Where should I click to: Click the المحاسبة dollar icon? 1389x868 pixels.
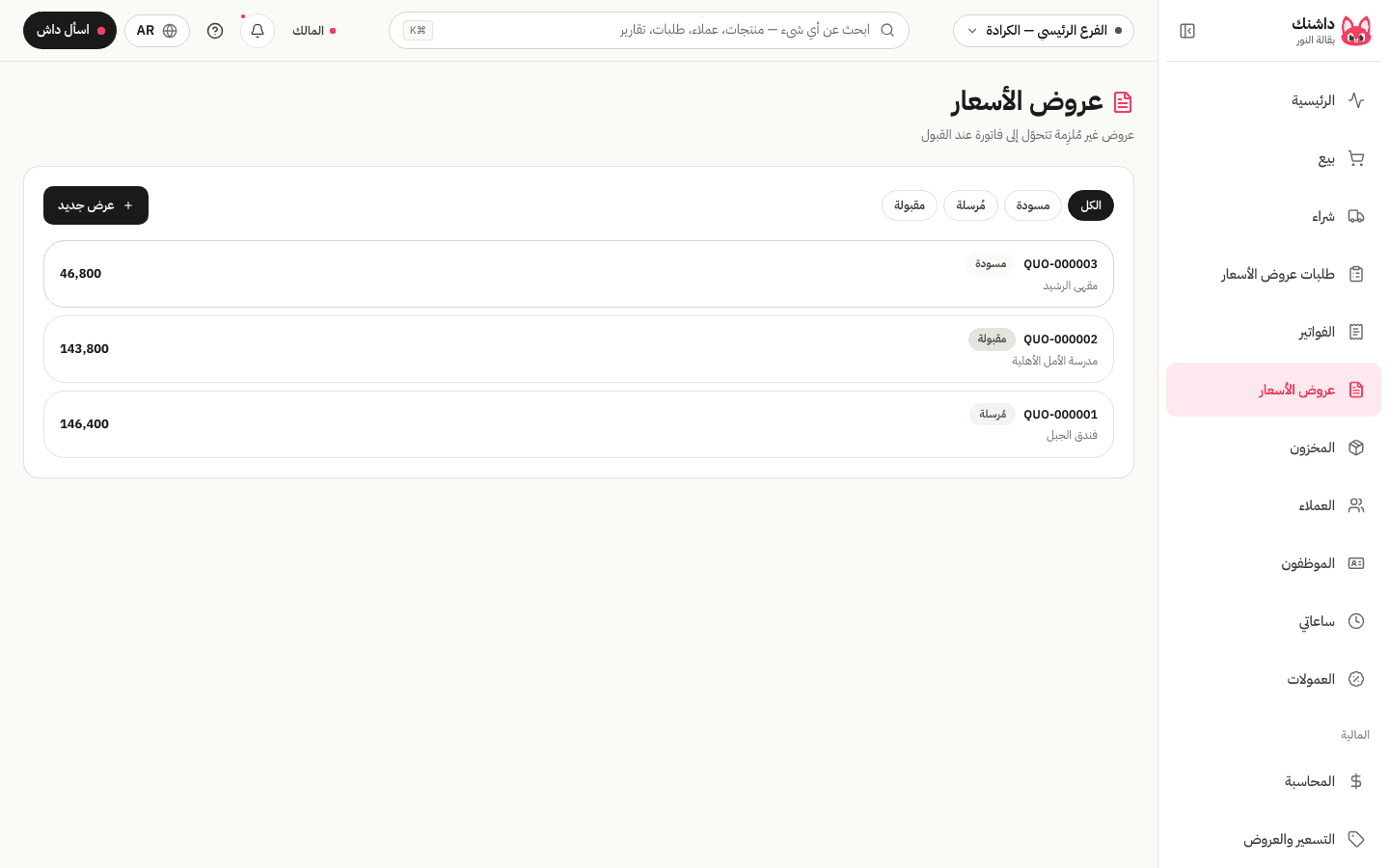pyautogui.click(x=1356, y=781)
